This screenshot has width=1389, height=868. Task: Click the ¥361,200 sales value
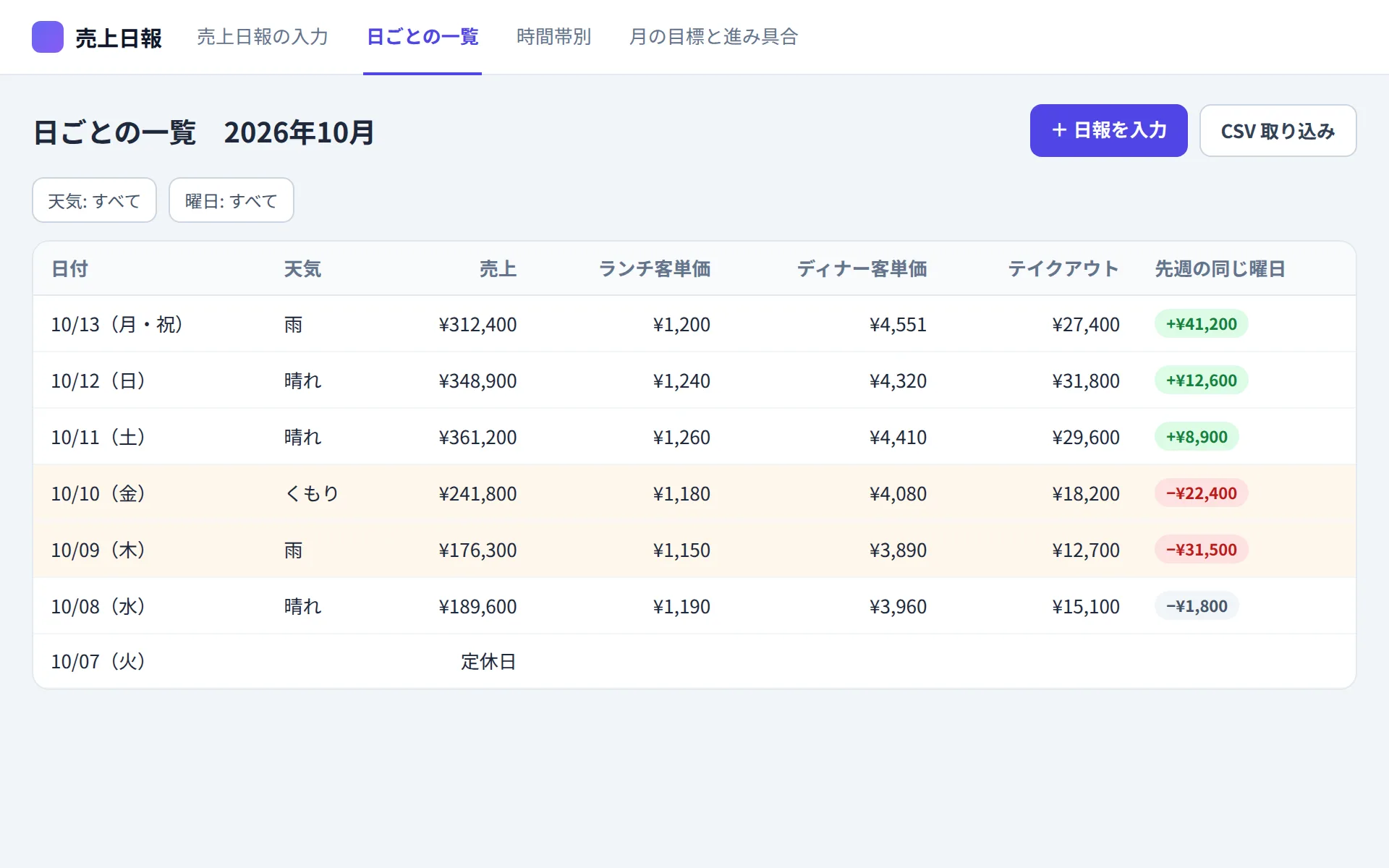[477, 437]
